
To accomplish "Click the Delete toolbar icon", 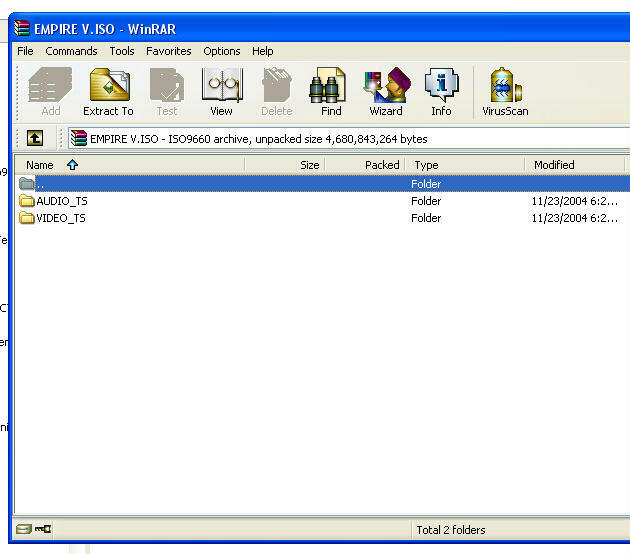I will click(276, 84).
